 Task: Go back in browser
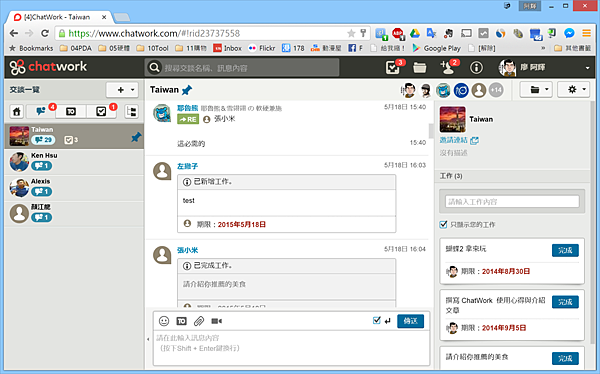click(14, 33)
